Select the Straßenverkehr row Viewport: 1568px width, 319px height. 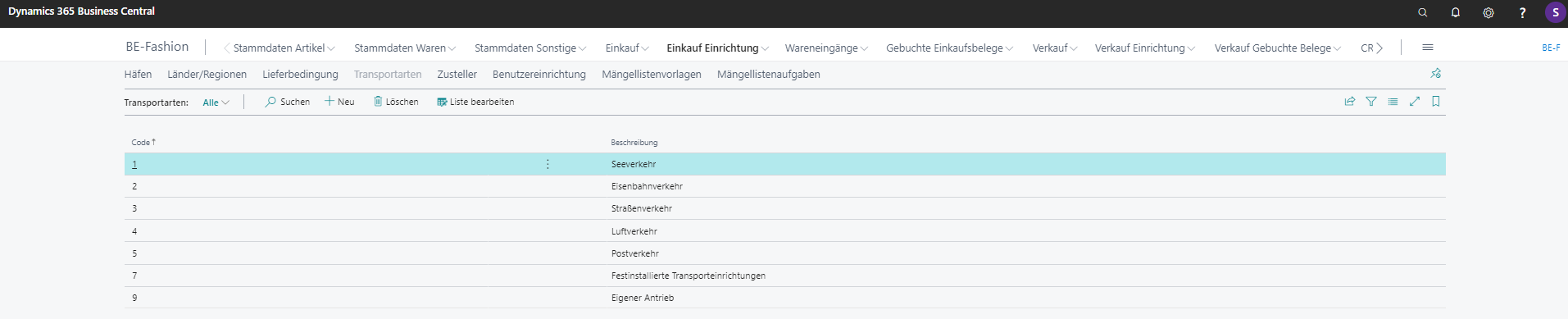click(784, 208)
